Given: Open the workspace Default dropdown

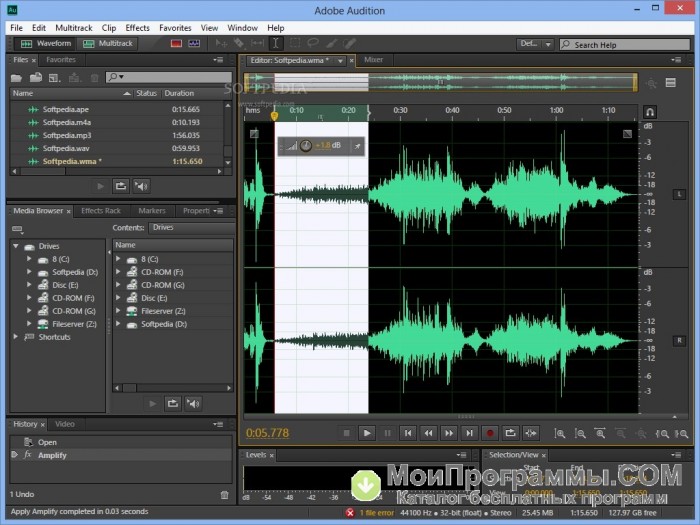Looking at the screenshot, I should click(535, 44).
